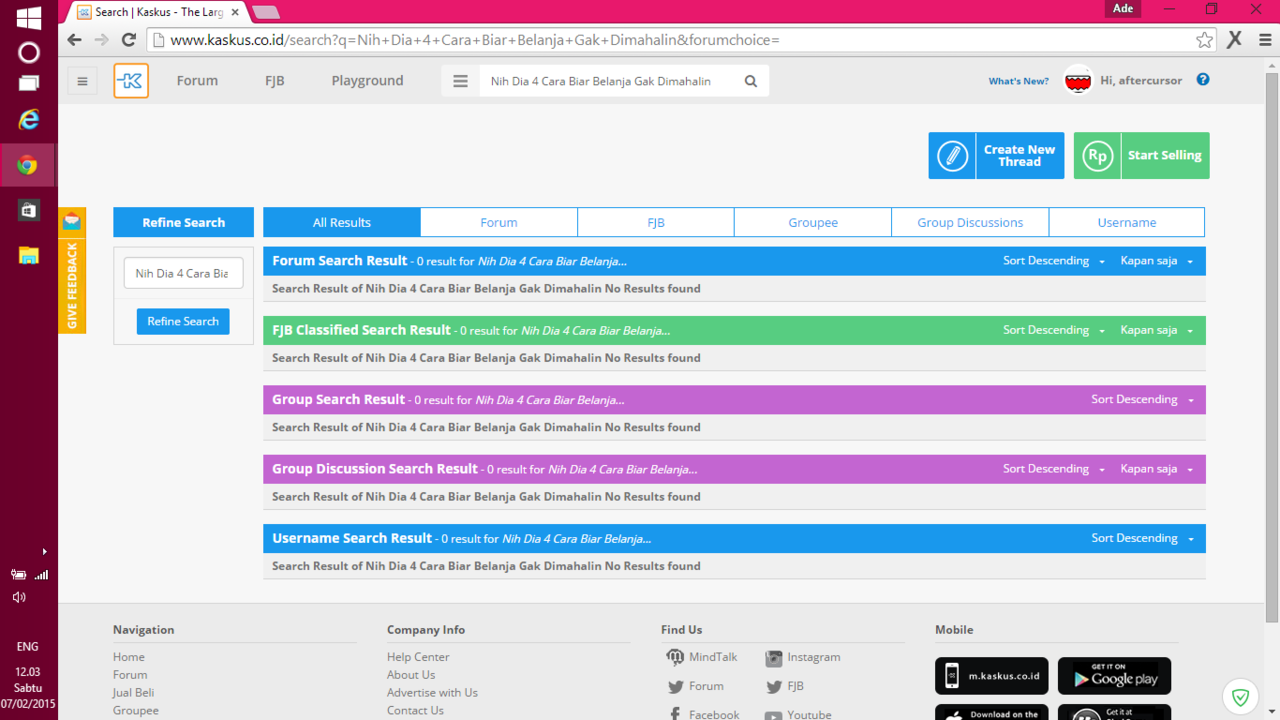Click the Kaskus logo icon
Viewport: 1280px width, 720px height.
click(131, 81)
